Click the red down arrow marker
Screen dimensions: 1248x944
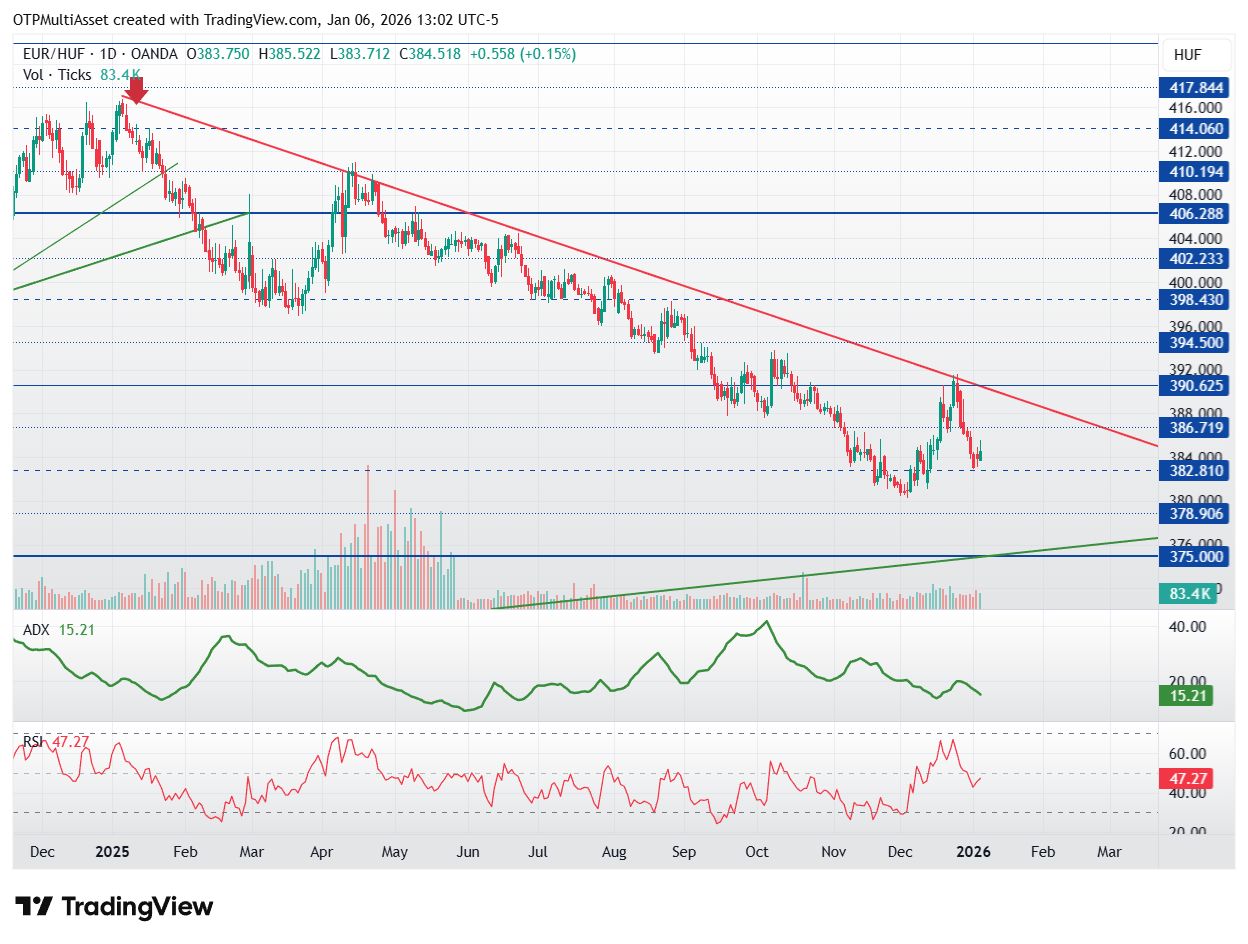tap(138, 90)
